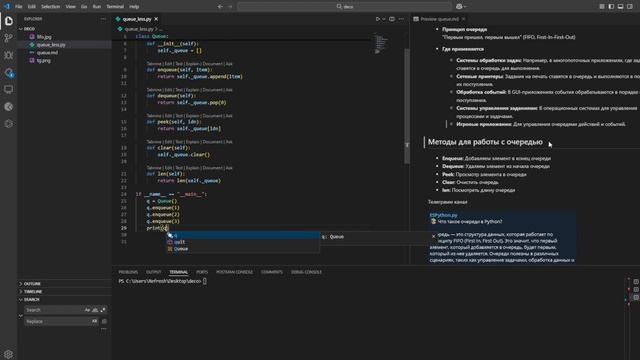Click the command center search box
Viewport: 640px width, 360px height.
[345, 7]
